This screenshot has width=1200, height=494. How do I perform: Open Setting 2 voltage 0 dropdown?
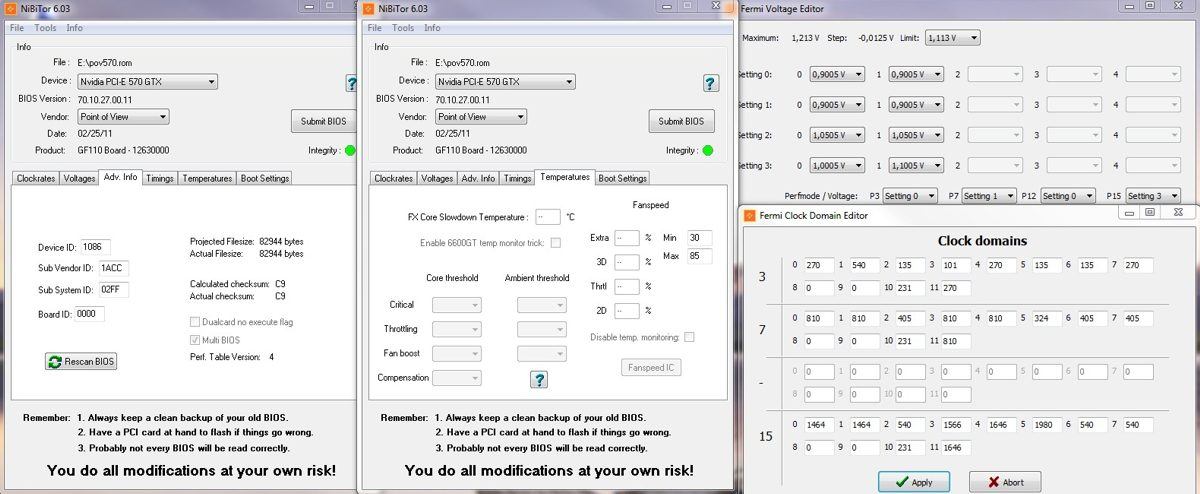836,135
